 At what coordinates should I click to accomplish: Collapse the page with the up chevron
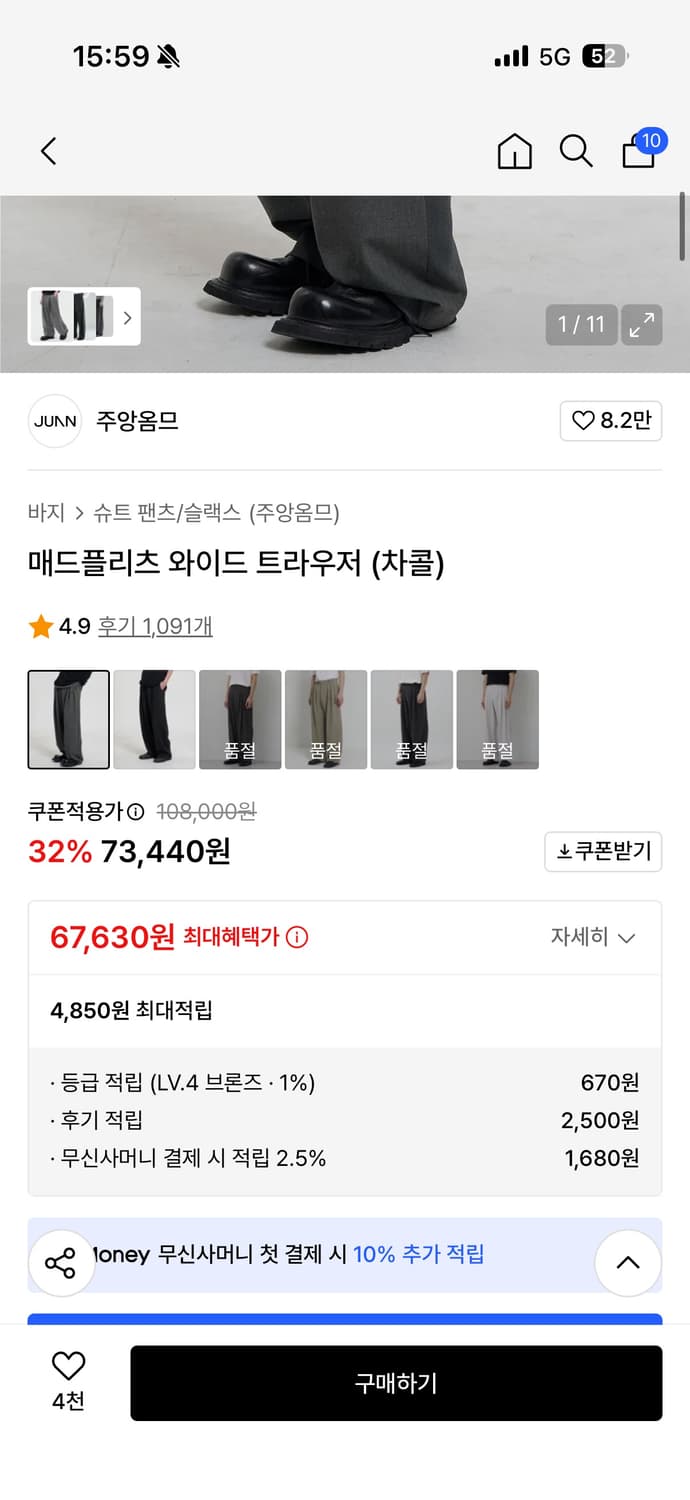628,1262
